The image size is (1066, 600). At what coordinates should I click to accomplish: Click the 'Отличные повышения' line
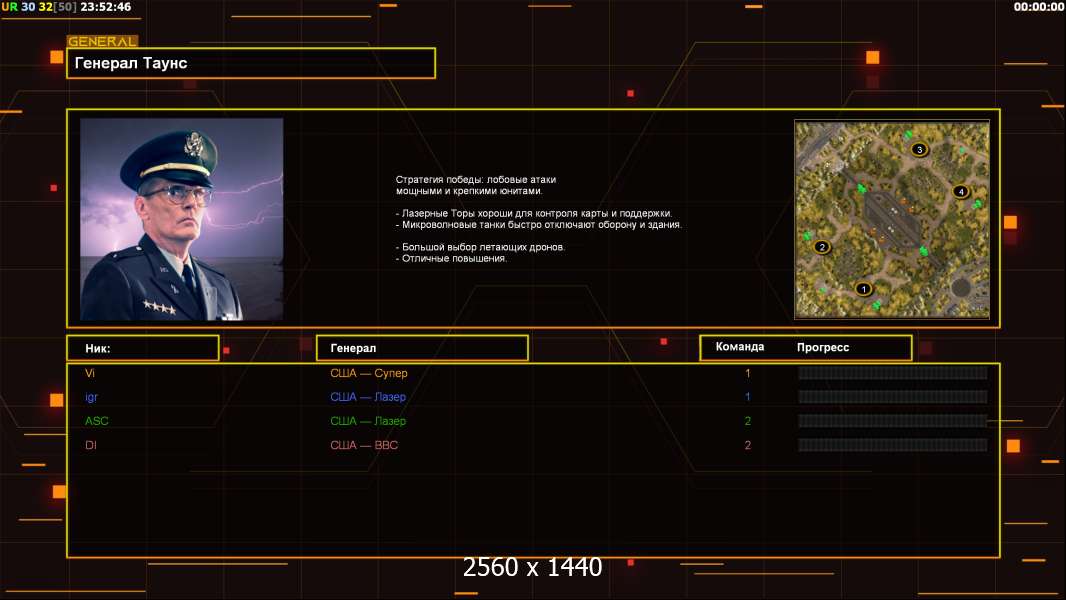tap(451, 258)
